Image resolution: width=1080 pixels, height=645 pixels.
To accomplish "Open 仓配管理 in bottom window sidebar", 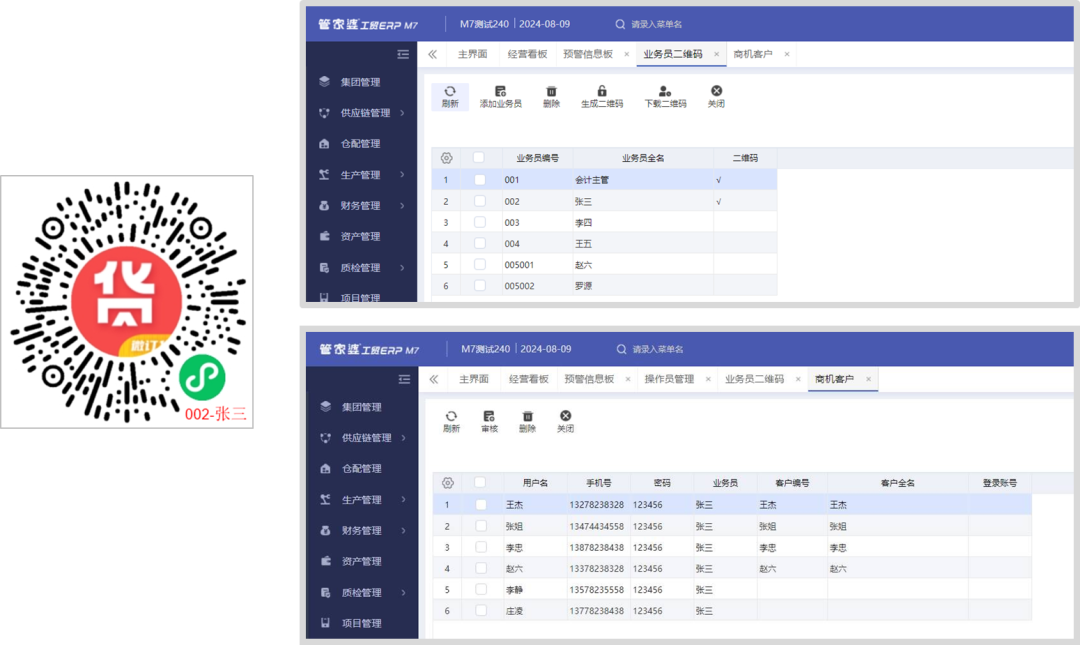I will tap(362, 469).
